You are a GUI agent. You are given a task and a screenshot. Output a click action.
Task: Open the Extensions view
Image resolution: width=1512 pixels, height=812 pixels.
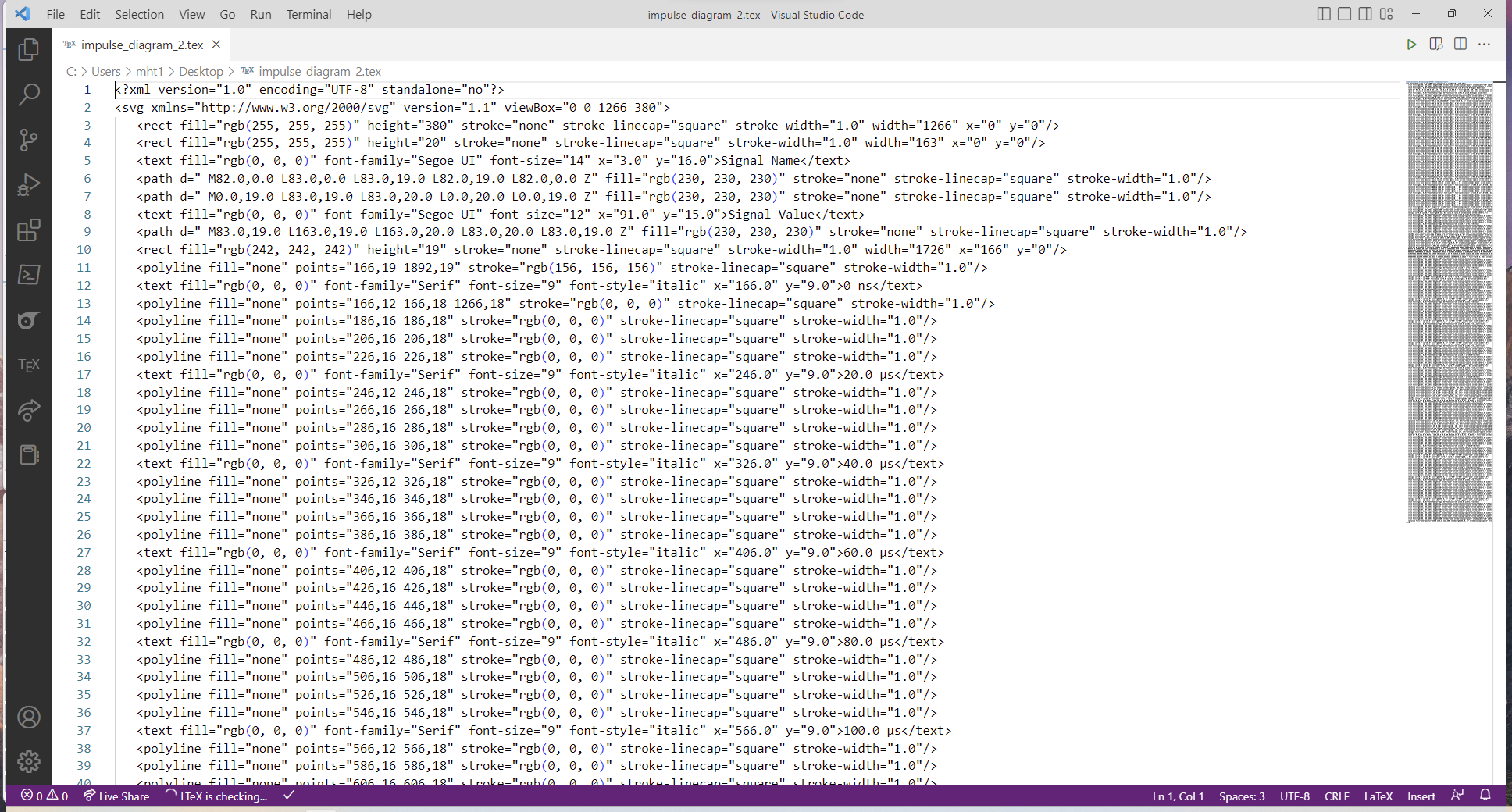(x=29, y=230)
